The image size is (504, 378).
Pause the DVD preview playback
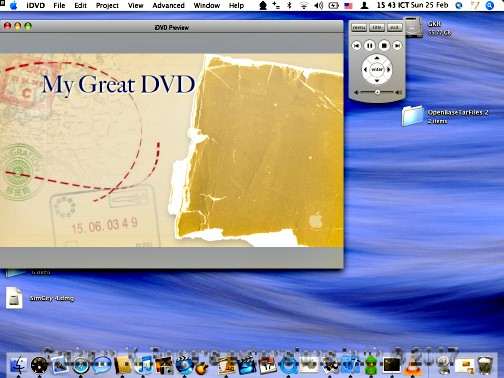370,45
